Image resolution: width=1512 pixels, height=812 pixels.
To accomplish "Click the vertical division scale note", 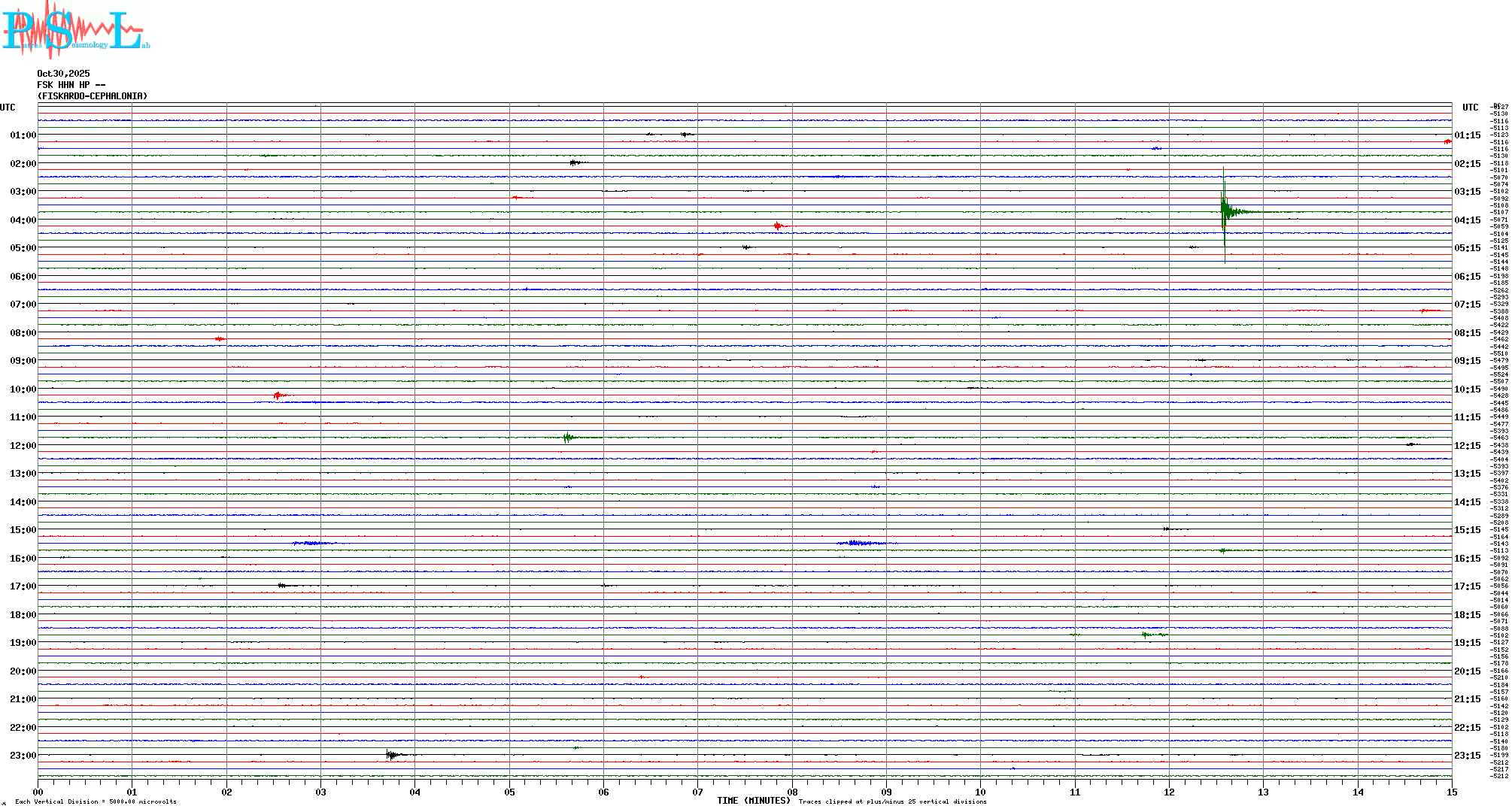I will click(96, 801).
